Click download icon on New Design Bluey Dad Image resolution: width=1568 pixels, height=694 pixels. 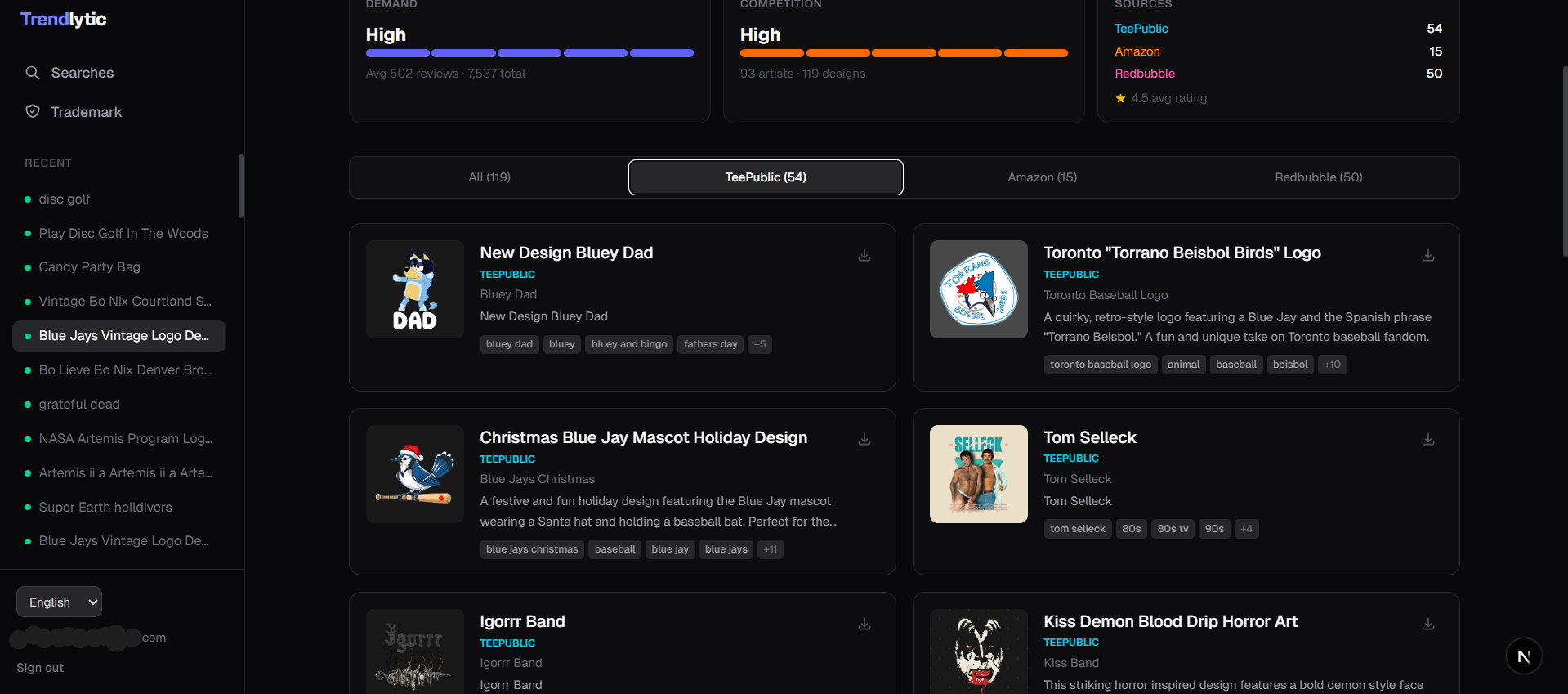[864, 256]
